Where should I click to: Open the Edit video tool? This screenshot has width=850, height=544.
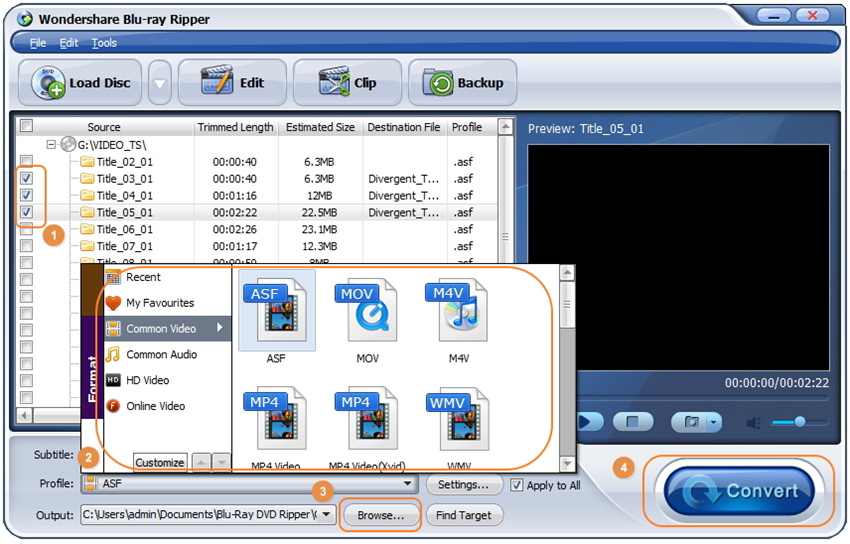click(232, 83)
